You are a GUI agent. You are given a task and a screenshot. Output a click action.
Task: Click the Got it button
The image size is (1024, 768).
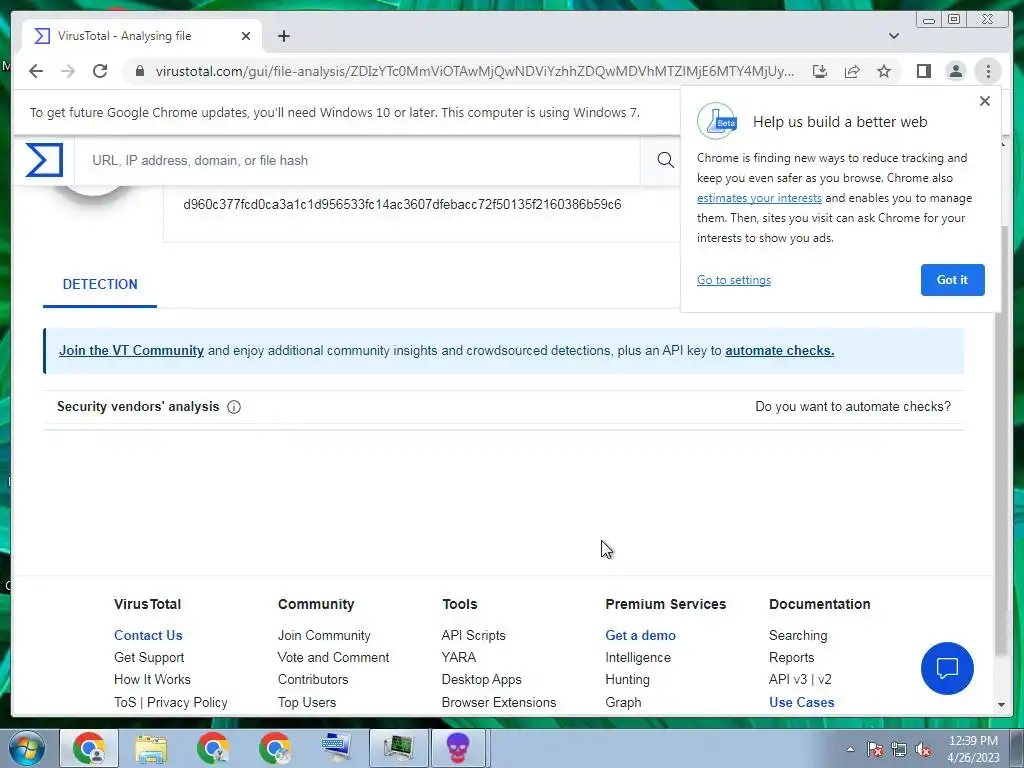[x=952, y=280]
